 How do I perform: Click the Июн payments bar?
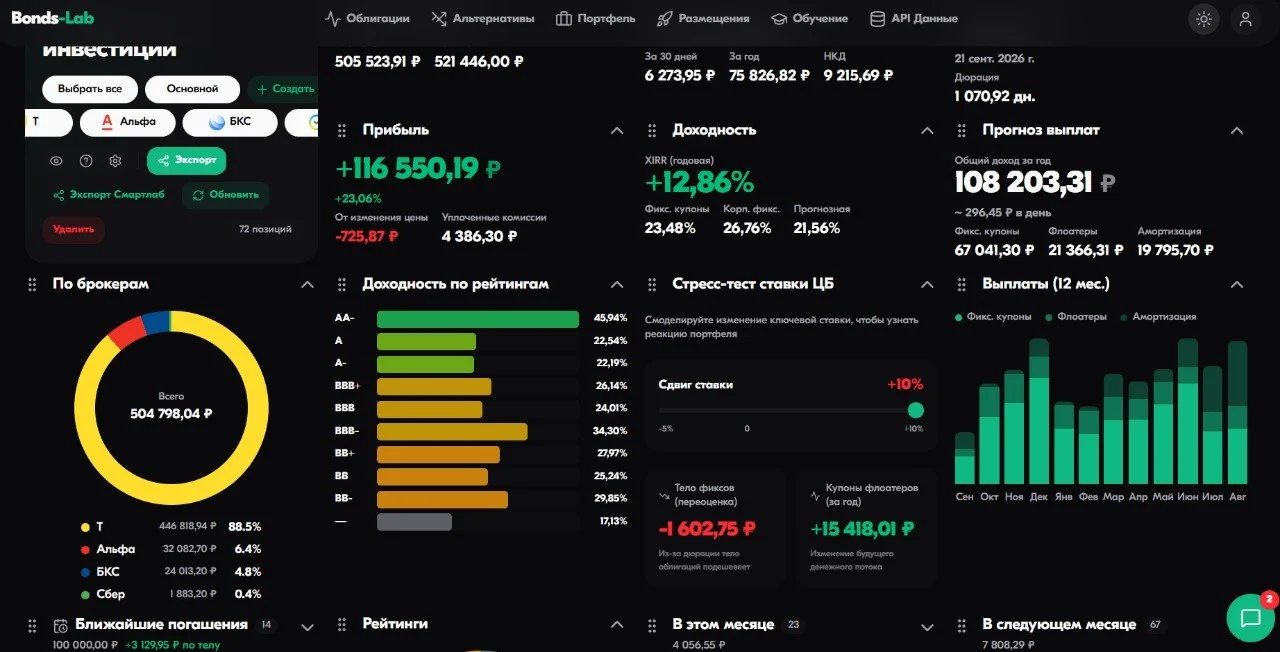tap(1188, 411)
